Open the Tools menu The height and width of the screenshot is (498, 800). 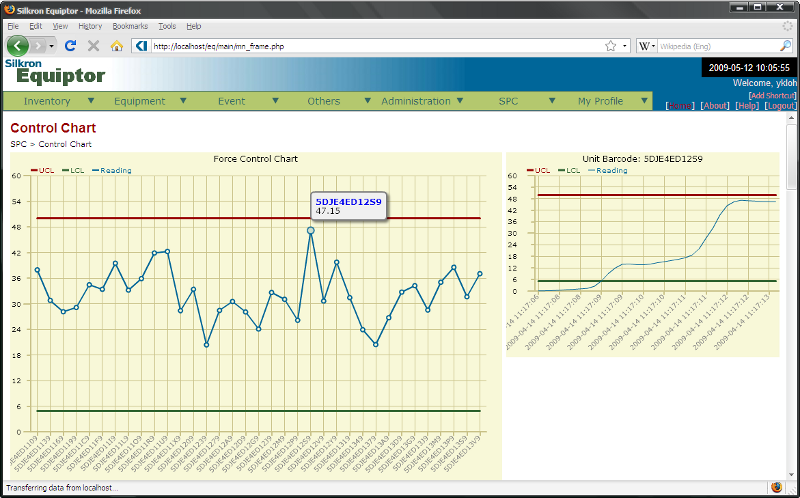click(167, 26)
